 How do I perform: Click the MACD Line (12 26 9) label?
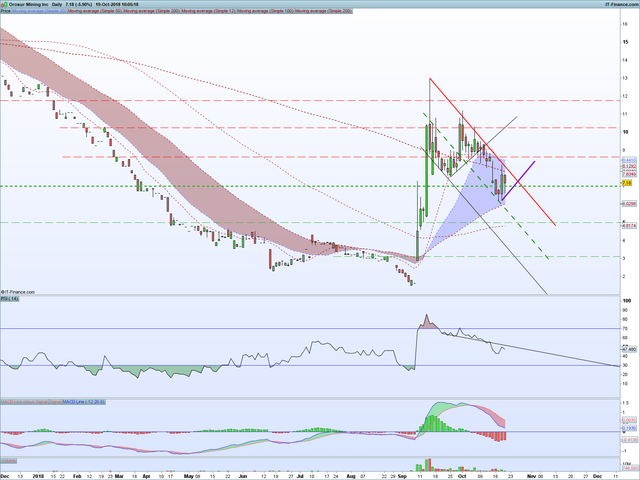[83, 402]
